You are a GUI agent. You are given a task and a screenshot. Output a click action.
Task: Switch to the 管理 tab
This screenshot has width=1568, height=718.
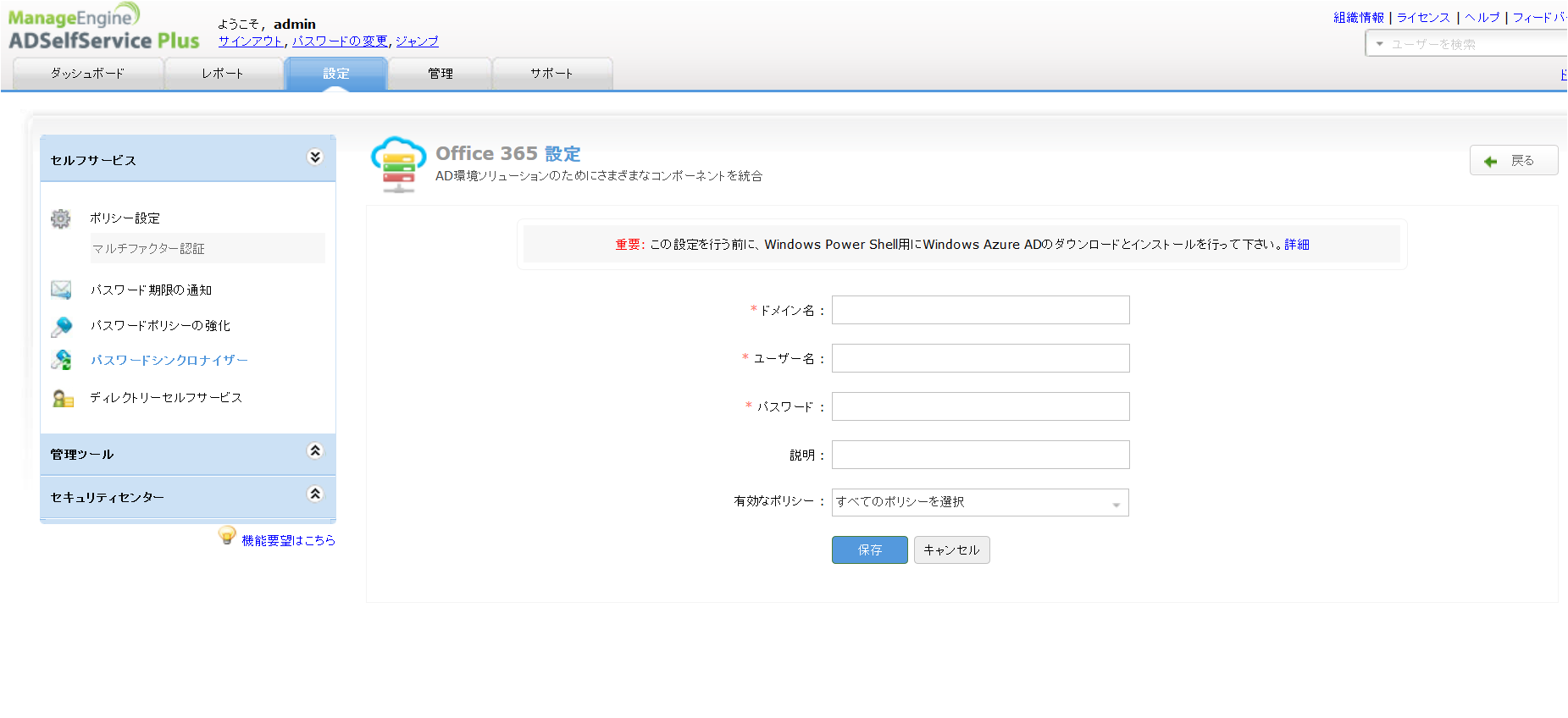[440, 74]
